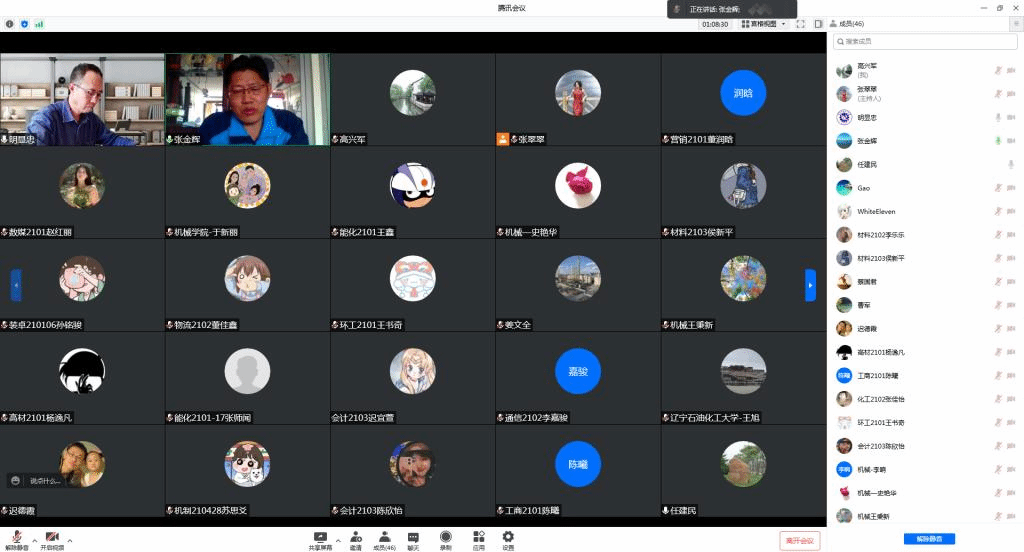This screenshot has height=552, width=1024.
Task: Expand video options arrow beside camera button
Action: (70, 540)
